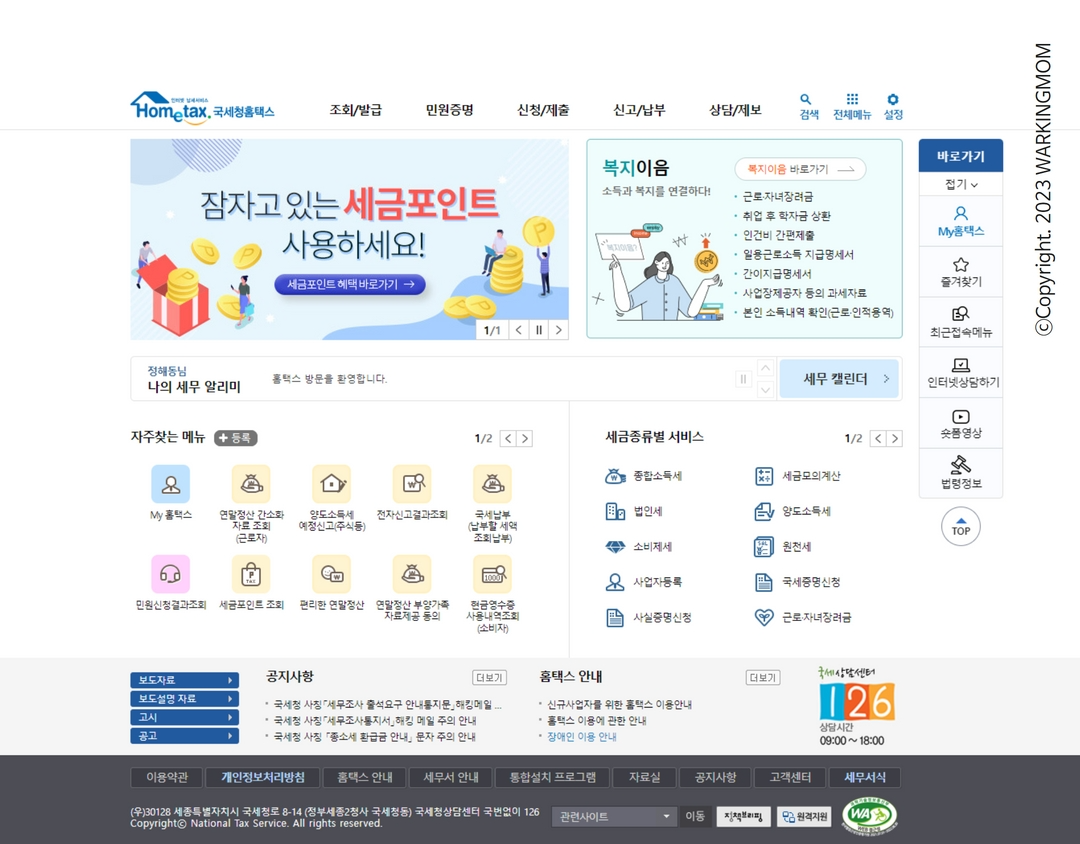Open the 관련사이트 dropdown

tap(614, 816)
